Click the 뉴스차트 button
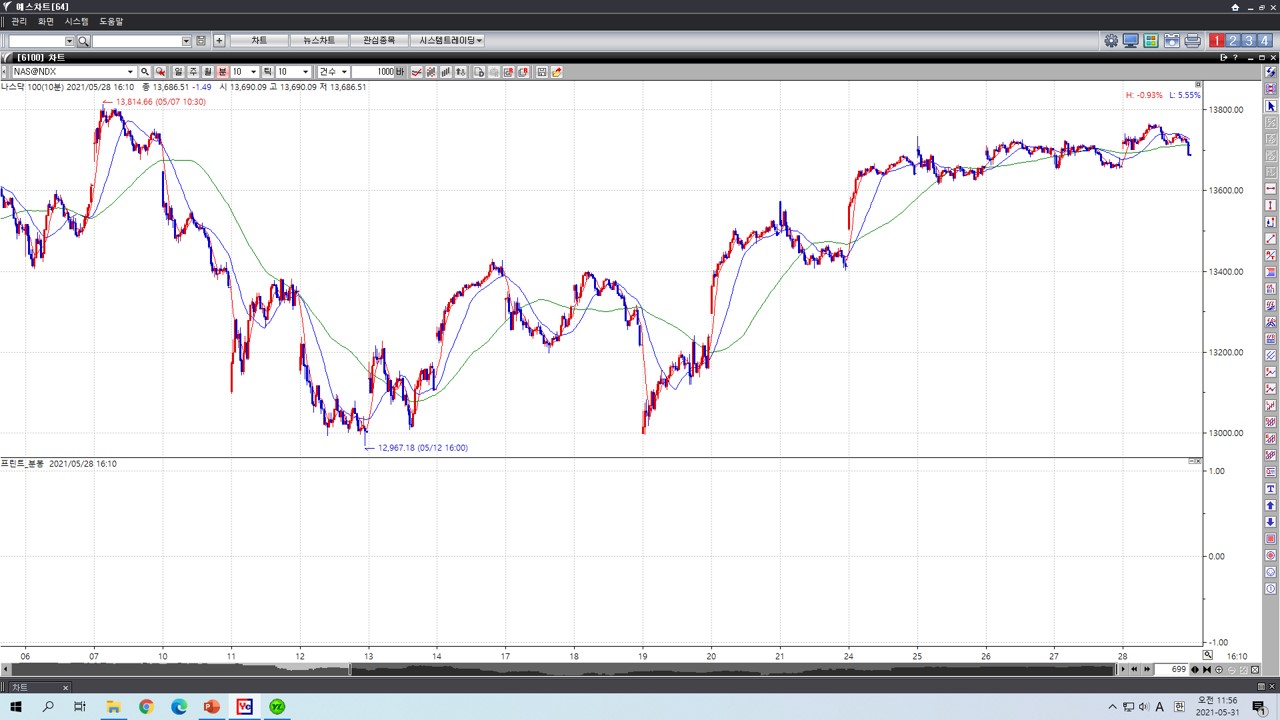 point(319,41)
